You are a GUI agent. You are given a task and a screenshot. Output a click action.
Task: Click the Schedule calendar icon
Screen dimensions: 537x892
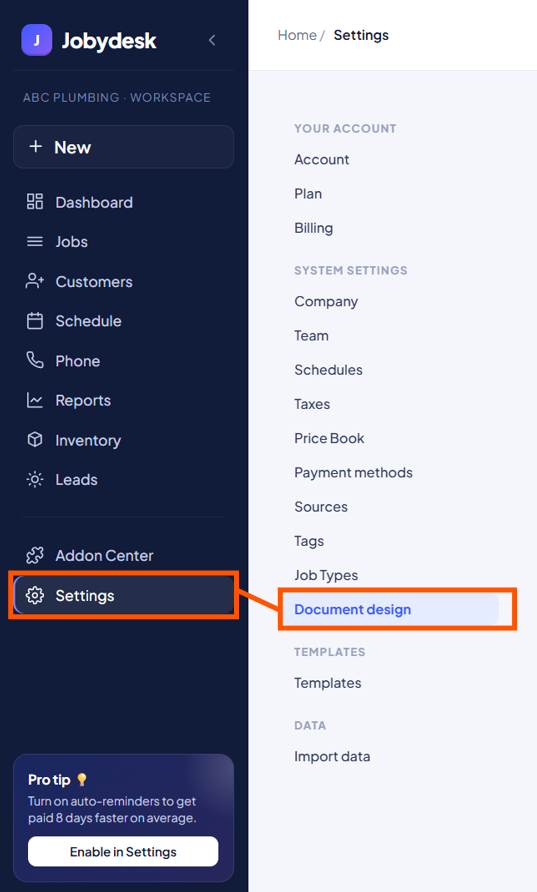pyautogui.click(x=35, y=321)
